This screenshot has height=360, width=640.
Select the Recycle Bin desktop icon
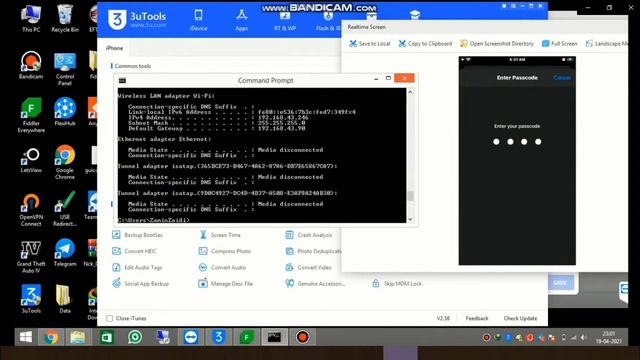(x=65, y=19)
